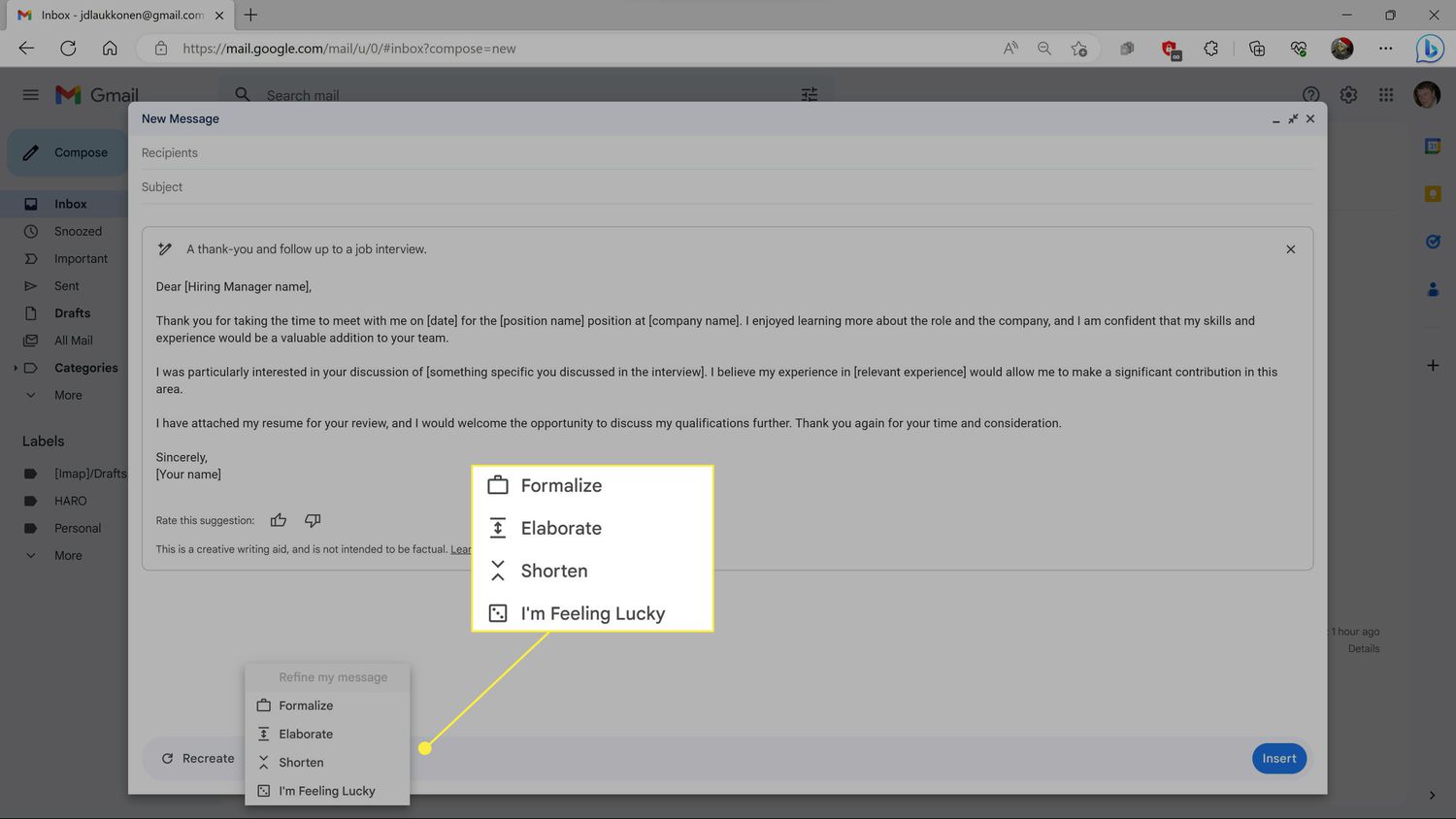This screenshot has height=819, width=1456.
Task: Open Gmail support help icon
Action: click(1310, 95)
